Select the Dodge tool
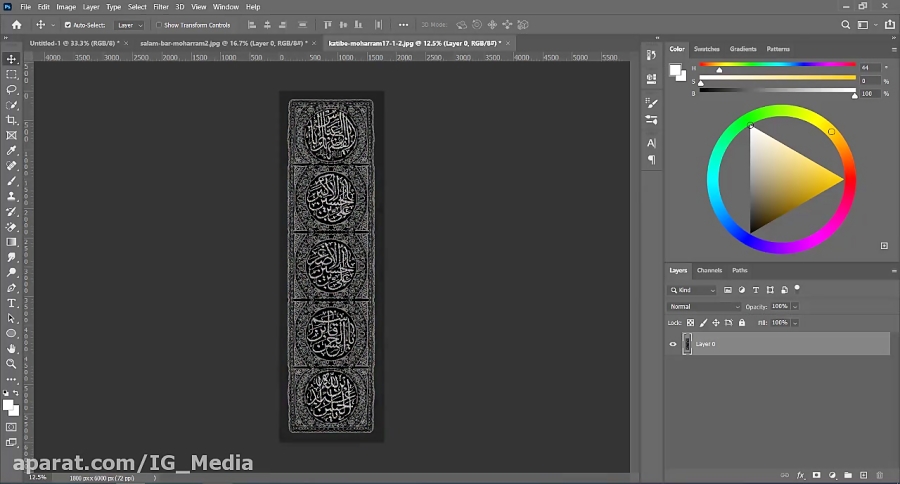 [11, 272]
